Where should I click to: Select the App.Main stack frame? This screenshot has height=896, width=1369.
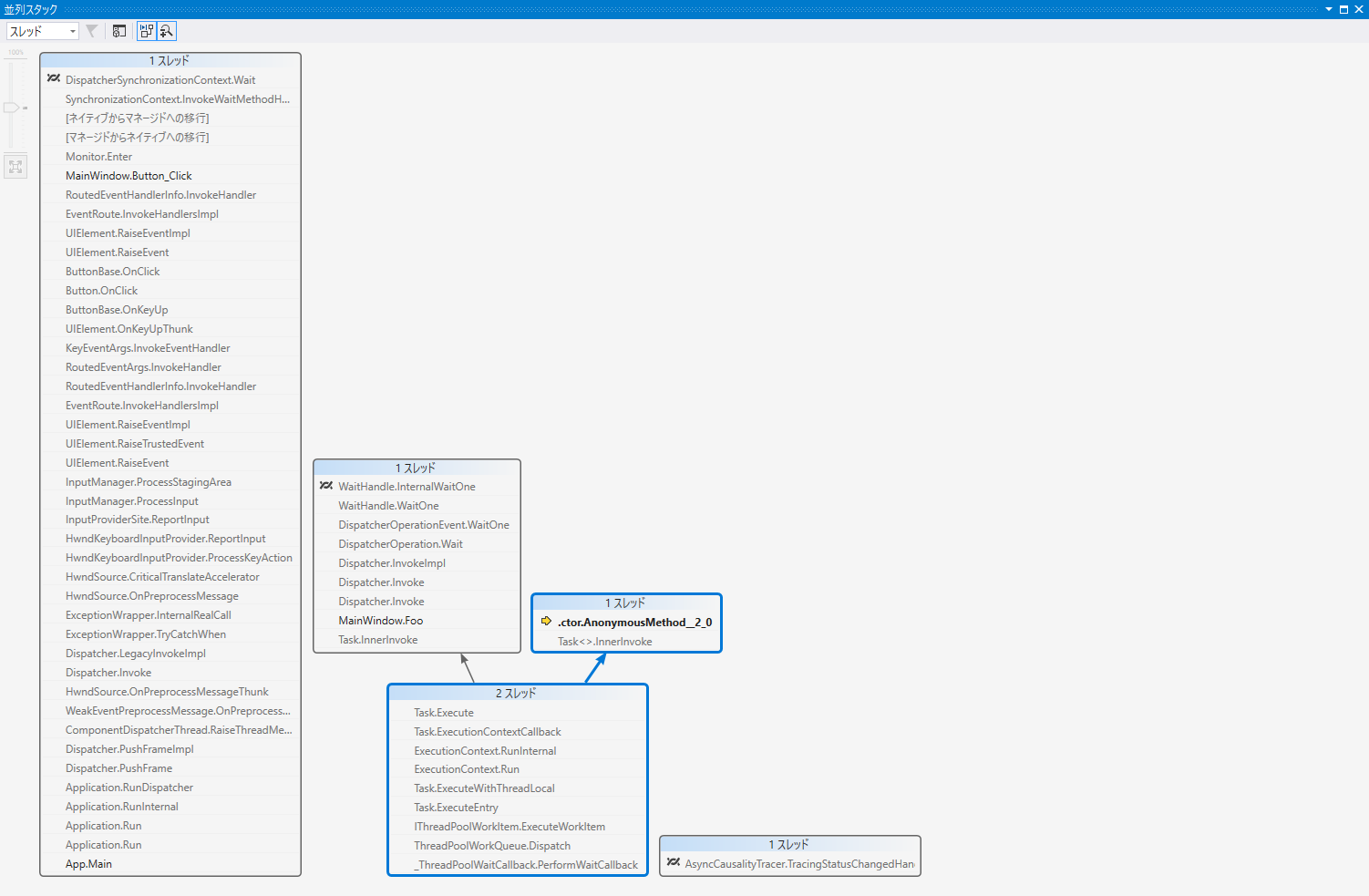pos(88,864)
